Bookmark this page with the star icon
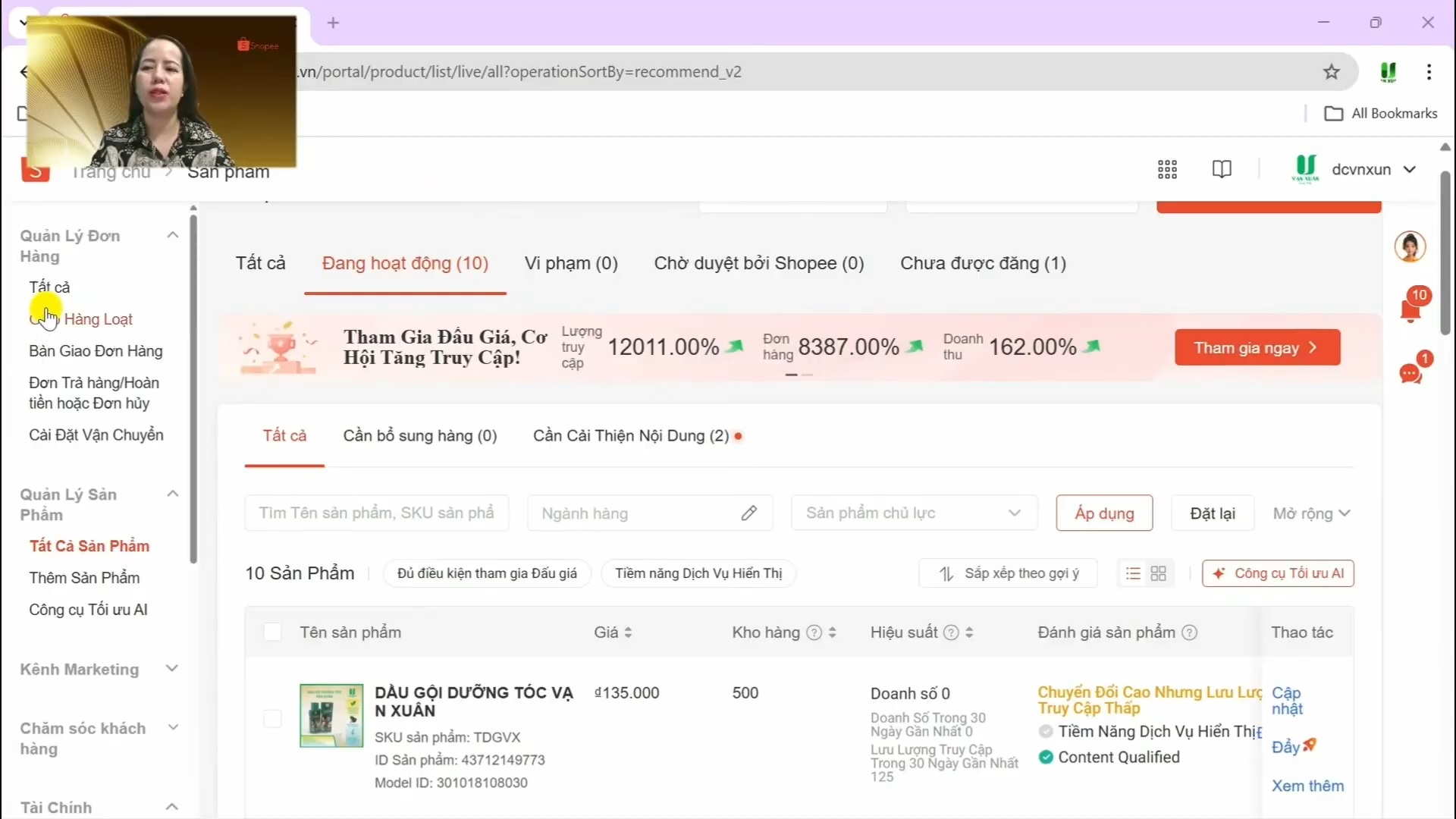 (1332, 72)
